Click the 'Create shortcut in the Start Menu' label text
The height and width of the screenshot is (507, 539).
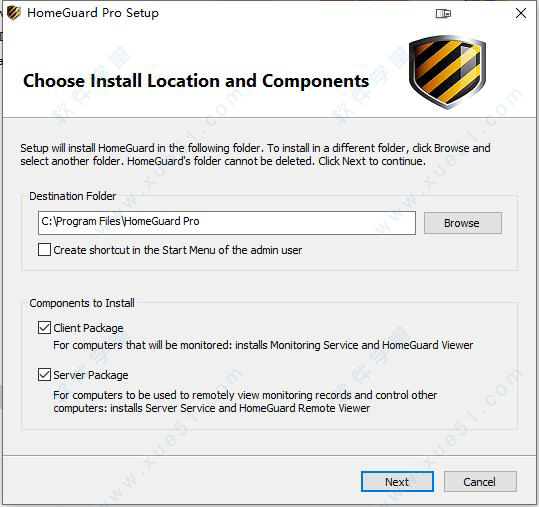[x=177, y=250]
